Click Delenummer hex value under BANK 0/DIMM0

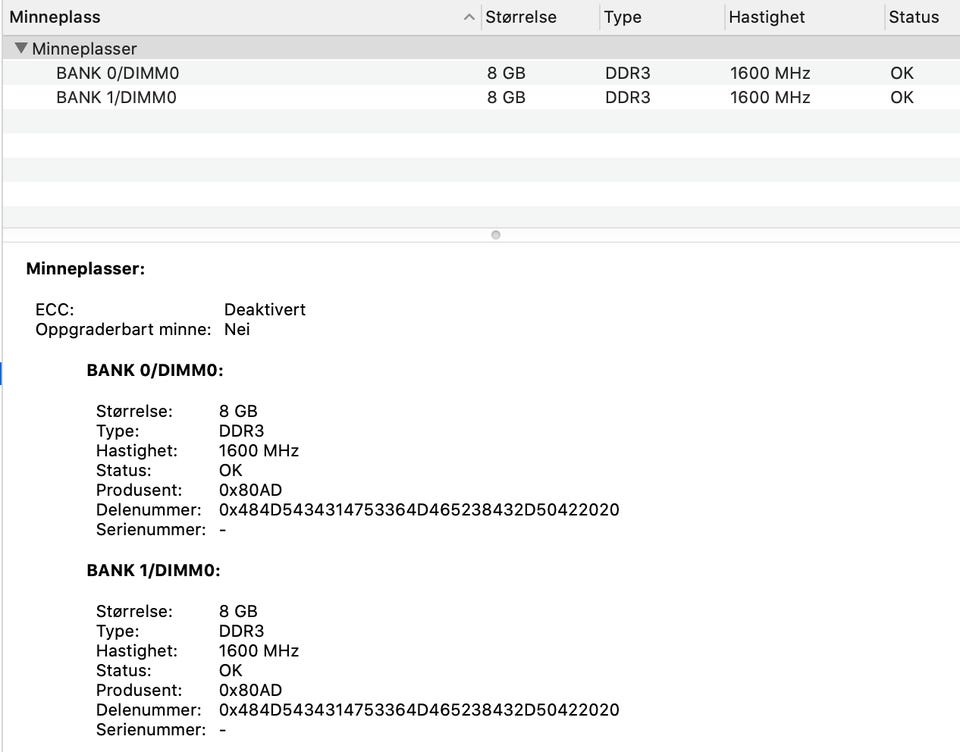coord(419,509)
